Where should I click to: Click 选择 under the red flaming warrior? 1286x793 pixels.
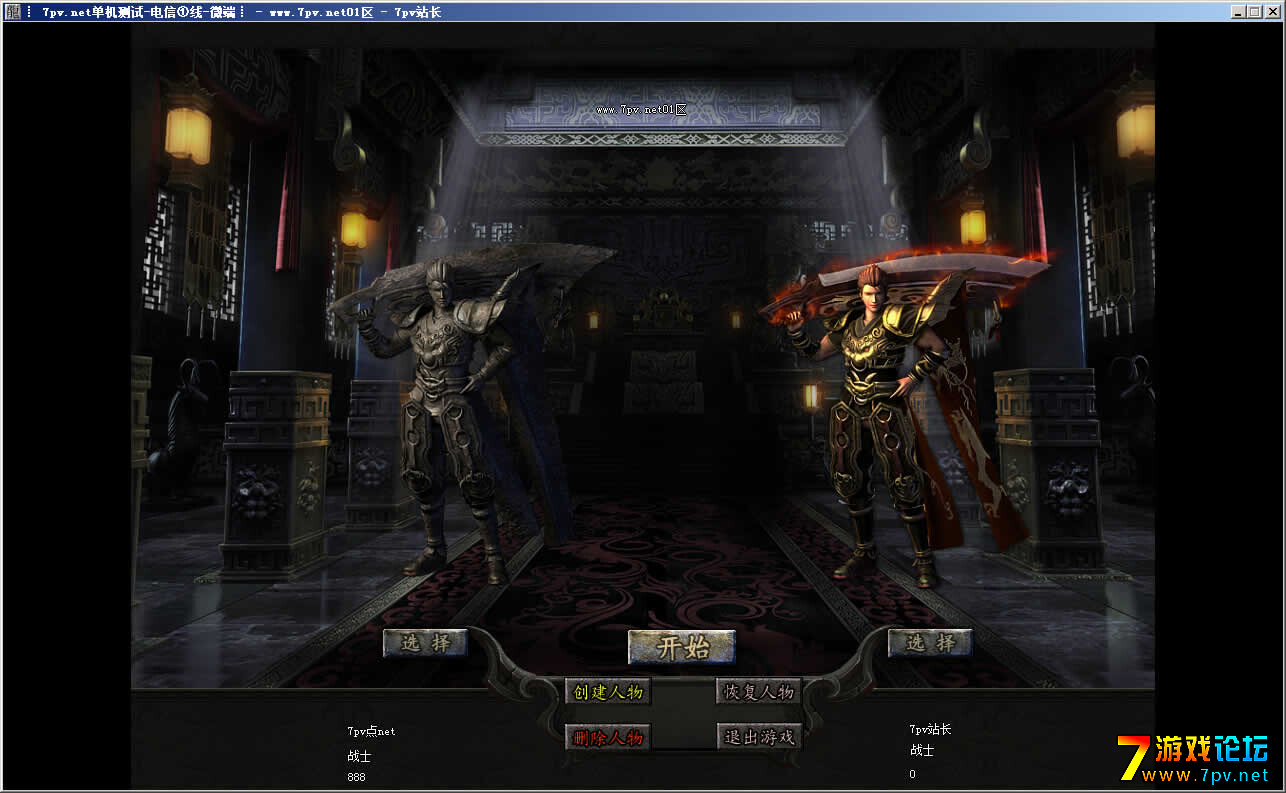tap(930, 643)
